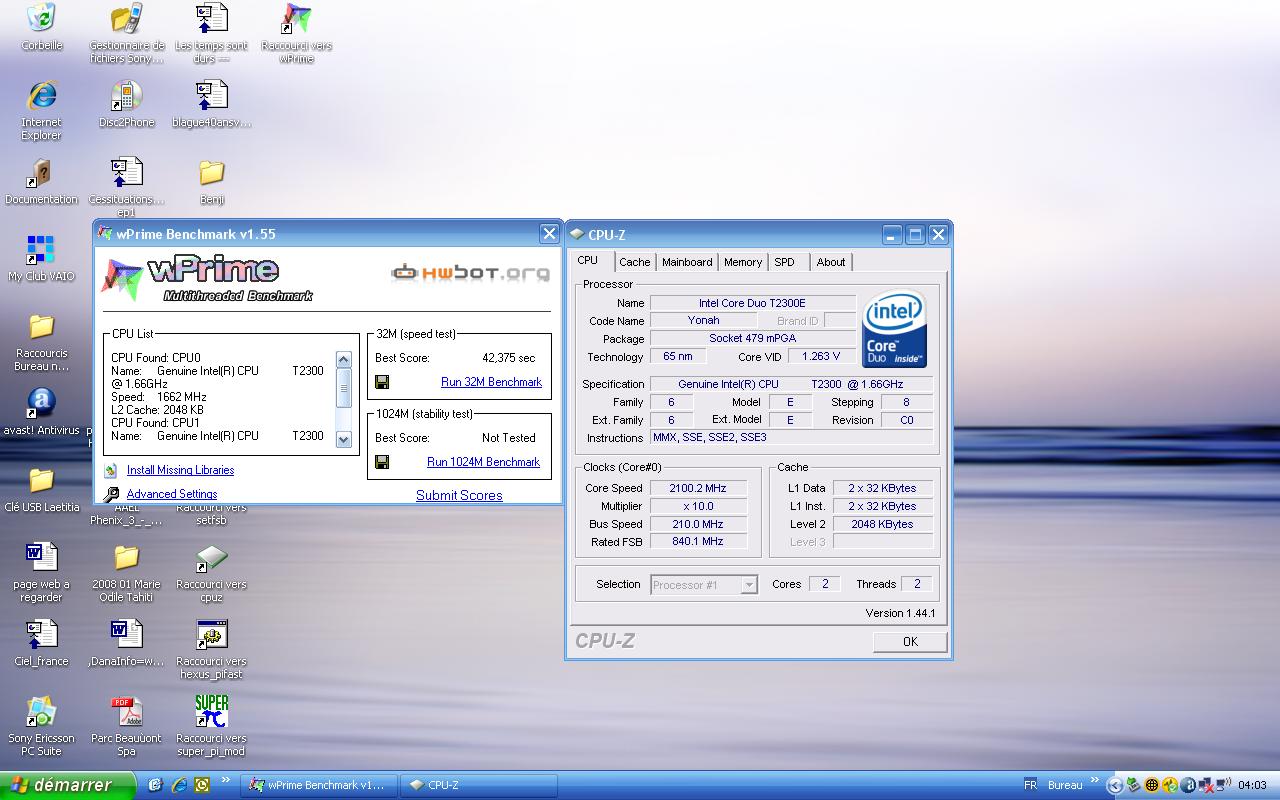Open the 'Raccourci vers wPrime' desktop shortcut
This screenshot has width=1280, height=800.
coord(296,33)
